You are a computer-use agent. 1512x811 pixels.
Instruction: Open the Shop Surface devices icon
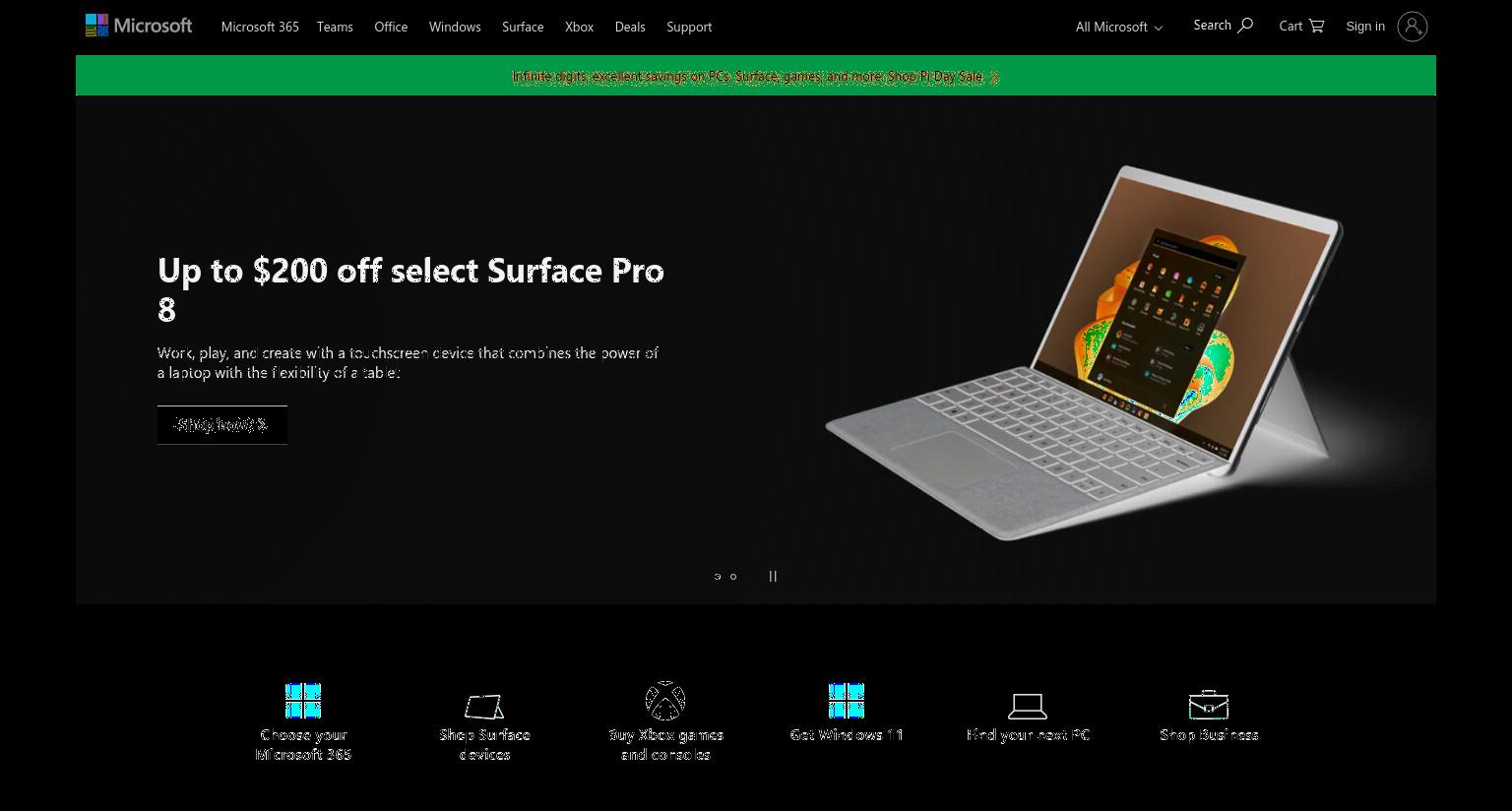(x=484, y=706)
